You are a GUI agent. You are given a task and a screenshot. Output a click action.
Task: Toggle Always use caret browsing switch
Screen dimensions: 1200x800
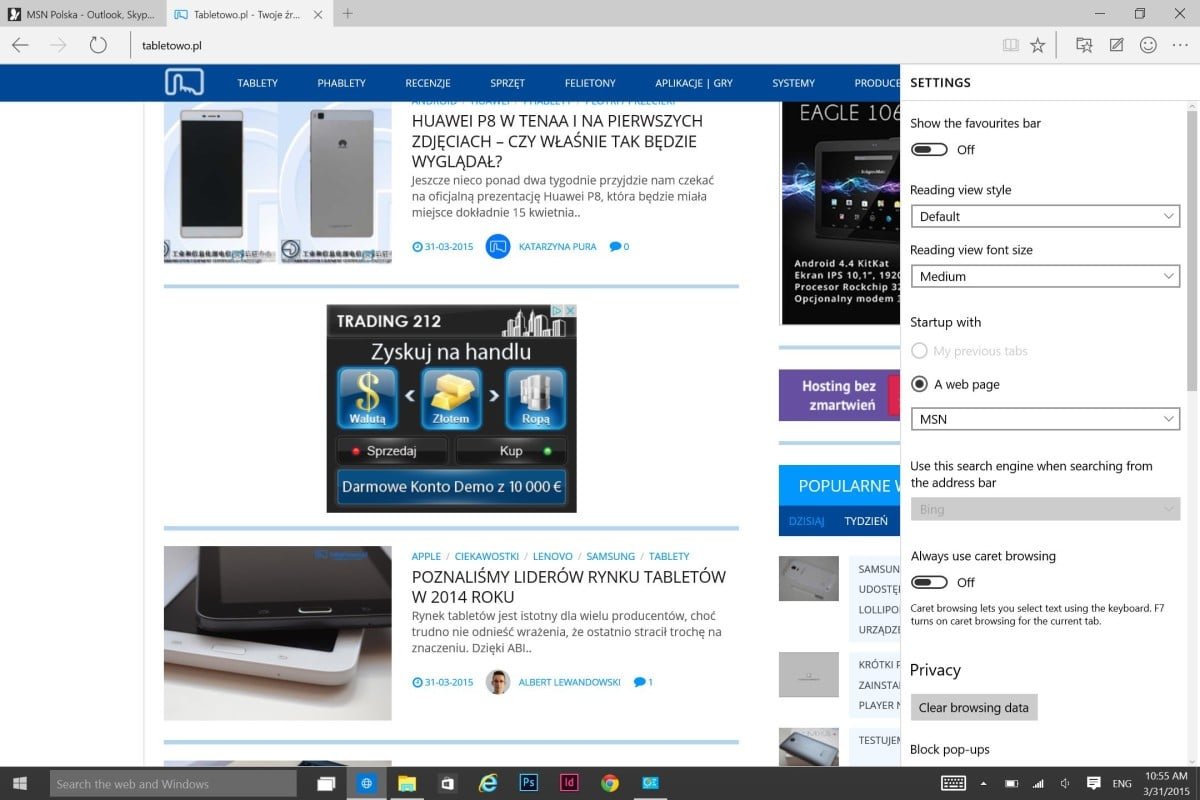[x=929, y=582]
